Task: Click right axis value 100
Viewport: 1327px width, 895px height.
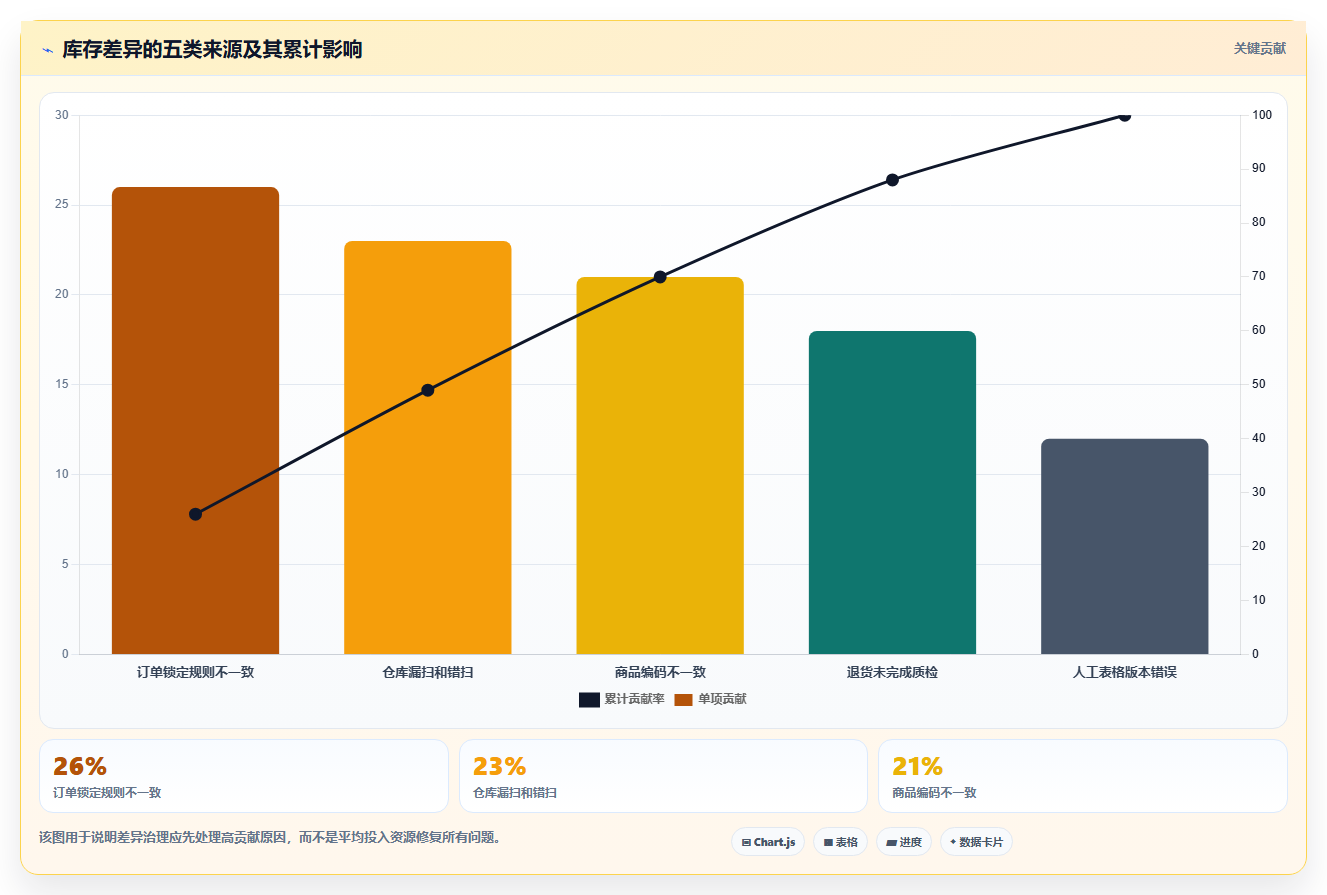Action: 1262,115
